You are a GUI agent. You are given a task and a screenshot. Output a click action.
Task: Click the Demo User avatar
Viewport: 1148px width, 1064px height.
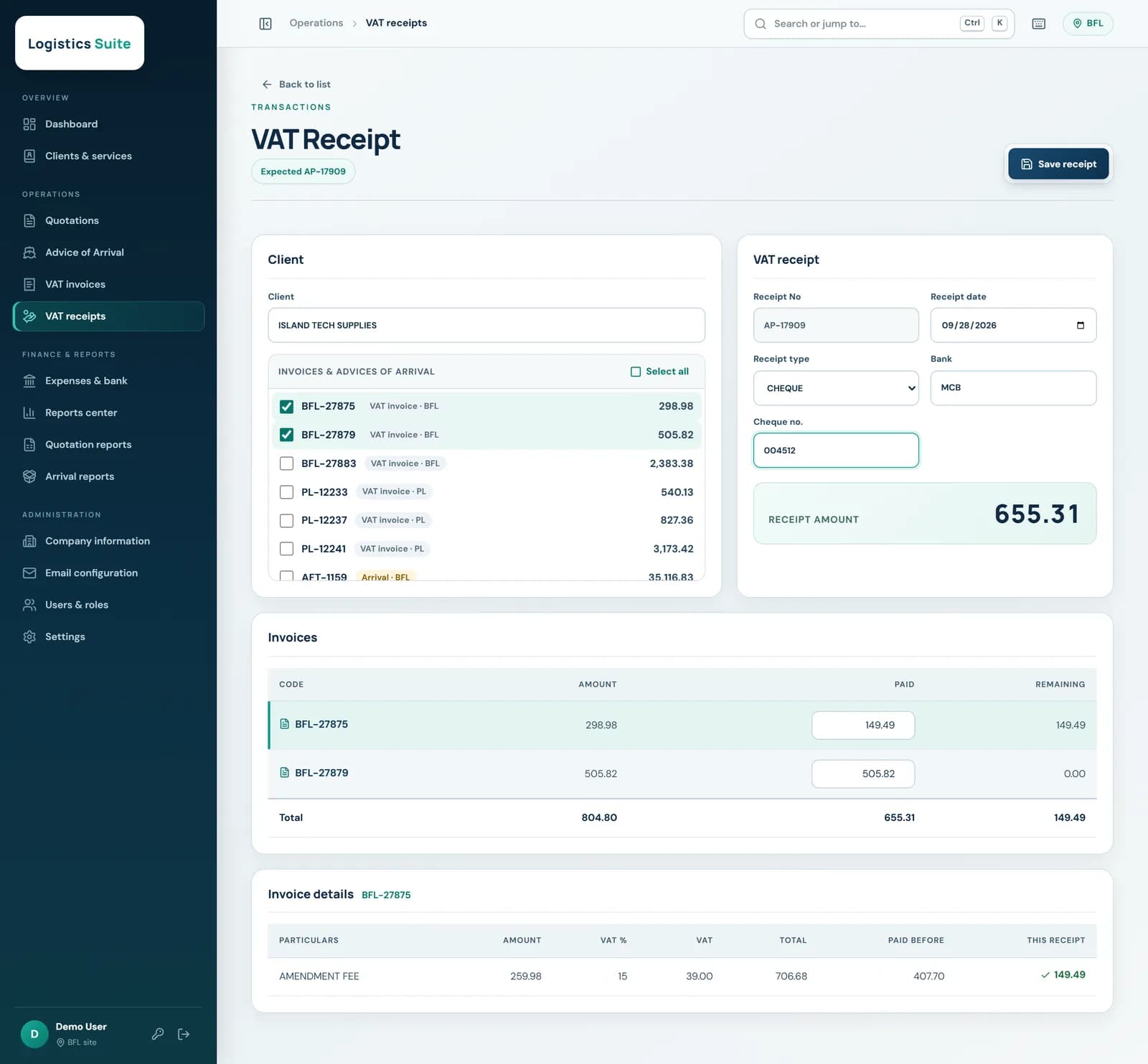[x=34, y=1034]
